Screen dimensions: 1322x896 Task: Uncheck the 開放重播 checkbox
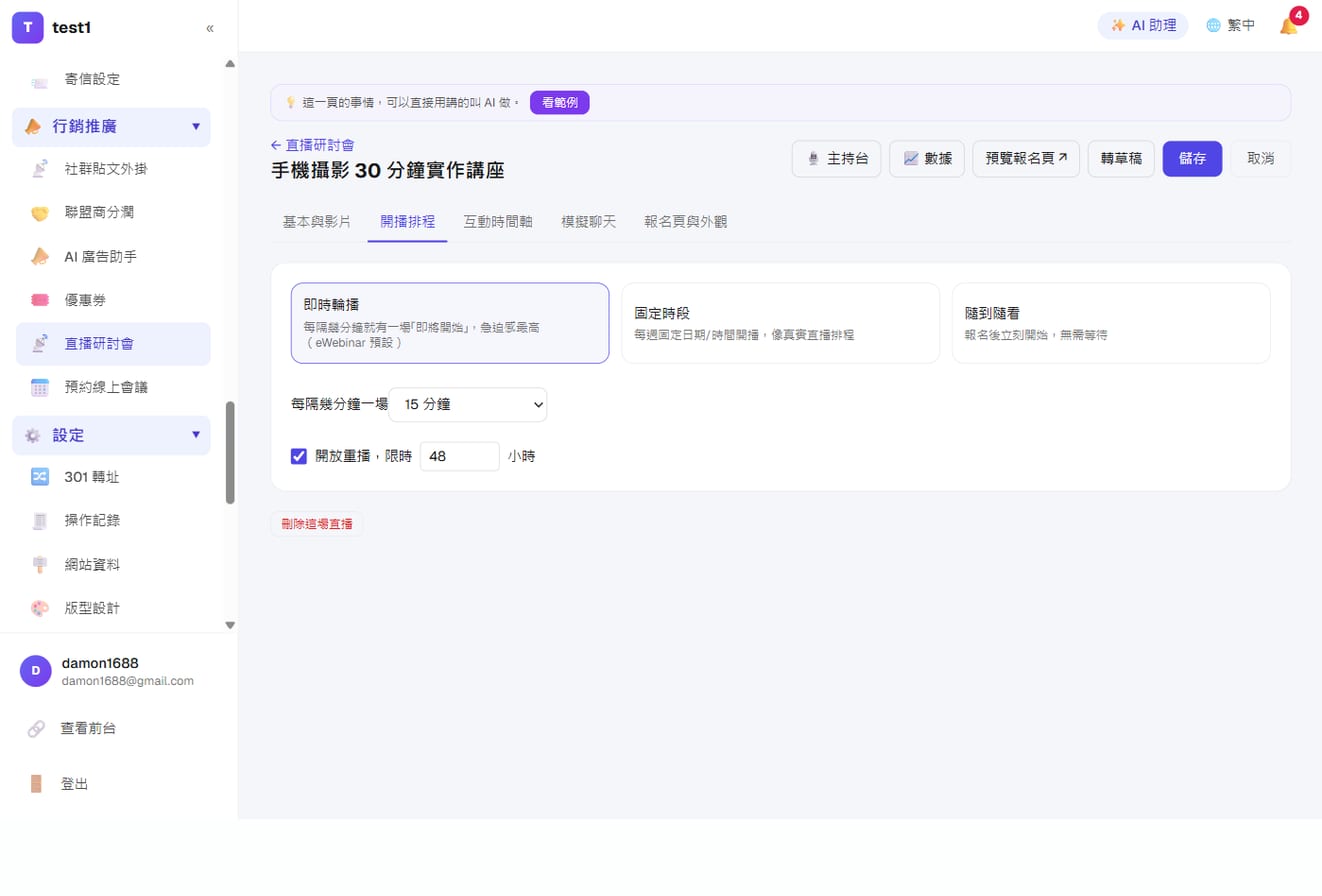coord(299,457)
